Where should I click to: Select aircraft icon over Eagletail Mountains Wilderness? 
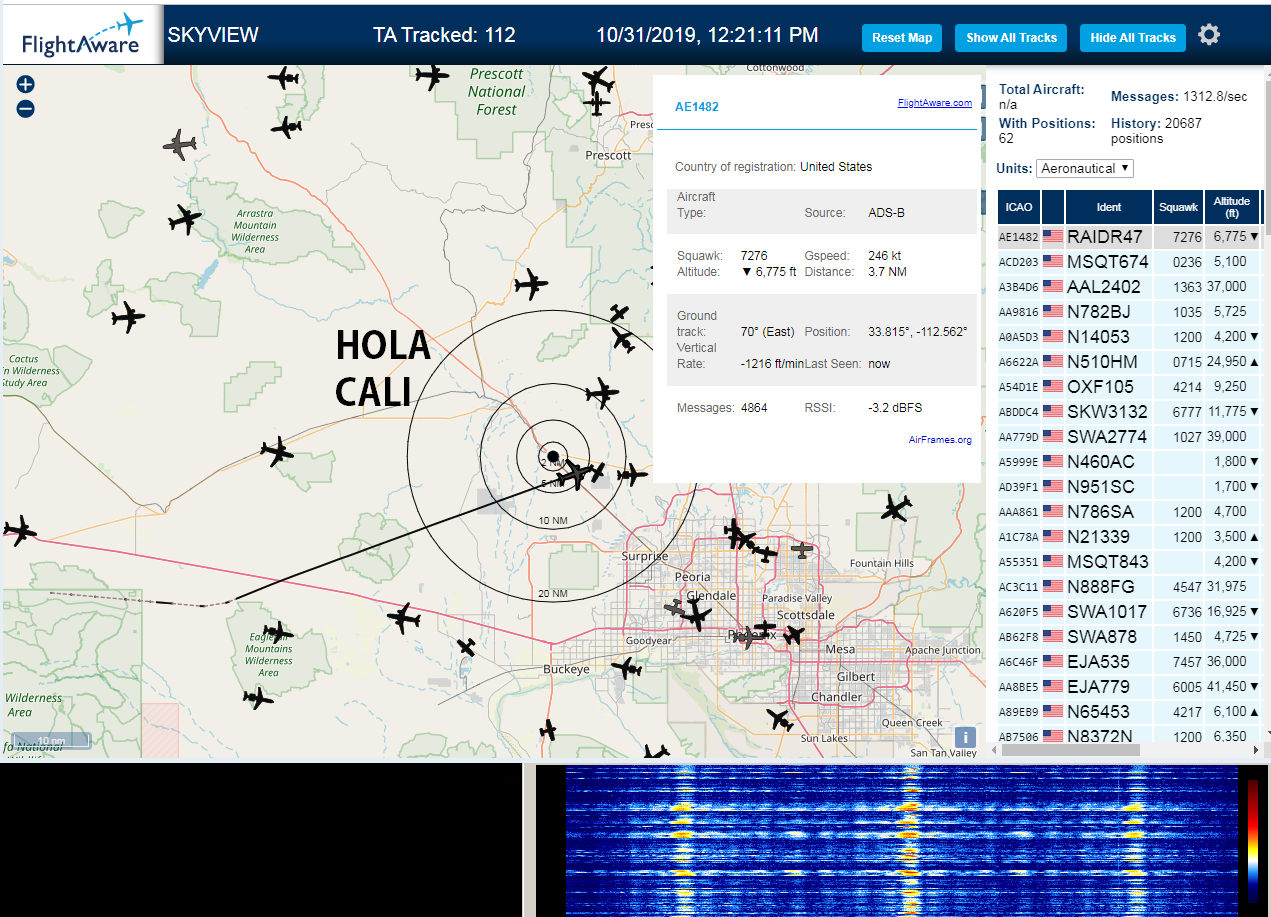277,632
